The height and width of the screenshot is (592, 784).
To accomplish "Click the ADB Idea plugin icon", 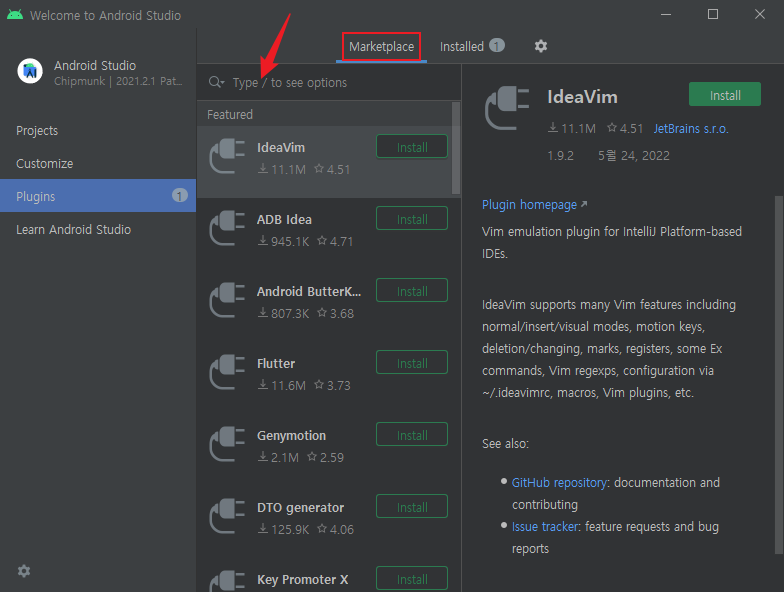I will click(227, 228).
